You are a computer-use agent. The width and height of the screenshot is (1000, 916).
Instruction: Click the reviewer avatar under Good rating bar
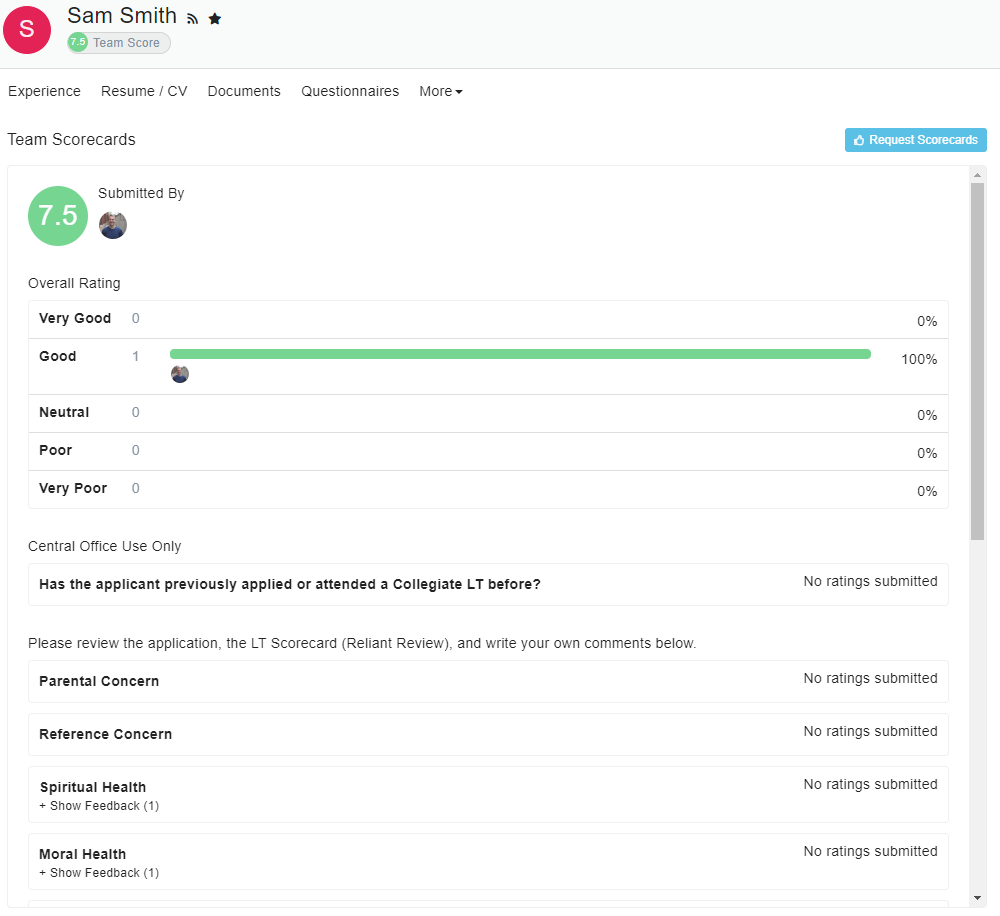[180, 374]
